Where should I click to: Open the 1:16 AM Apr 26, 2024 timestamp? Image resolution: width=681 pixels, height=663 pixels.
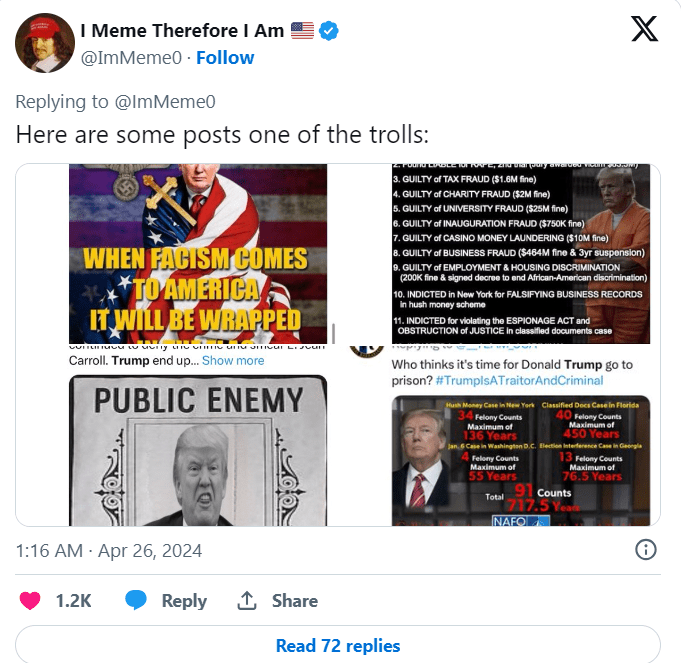click(109, 551)
